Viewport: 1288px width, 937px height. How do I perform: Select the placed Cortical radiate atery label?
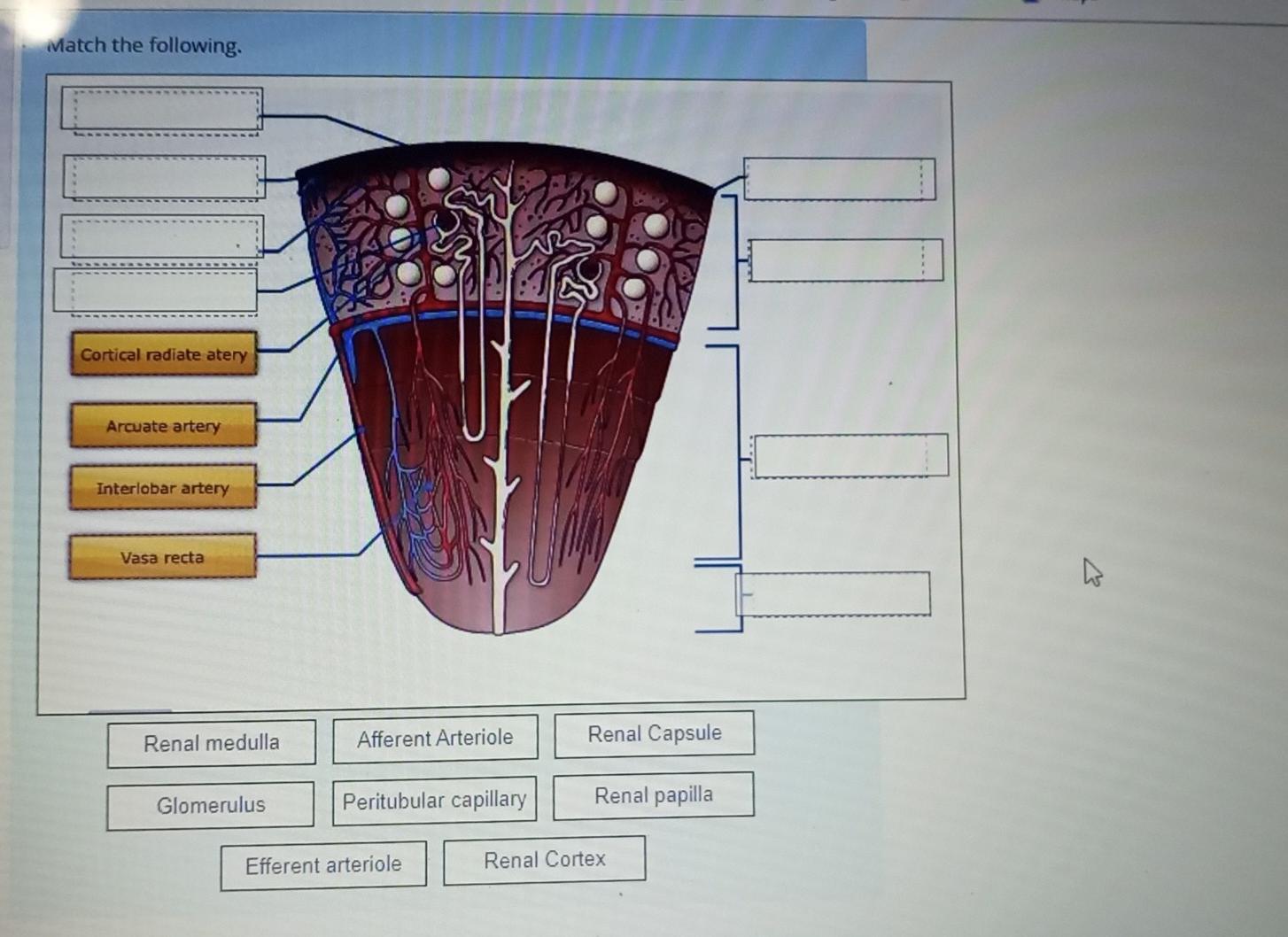pyautogui.click(x=163, y=354)
